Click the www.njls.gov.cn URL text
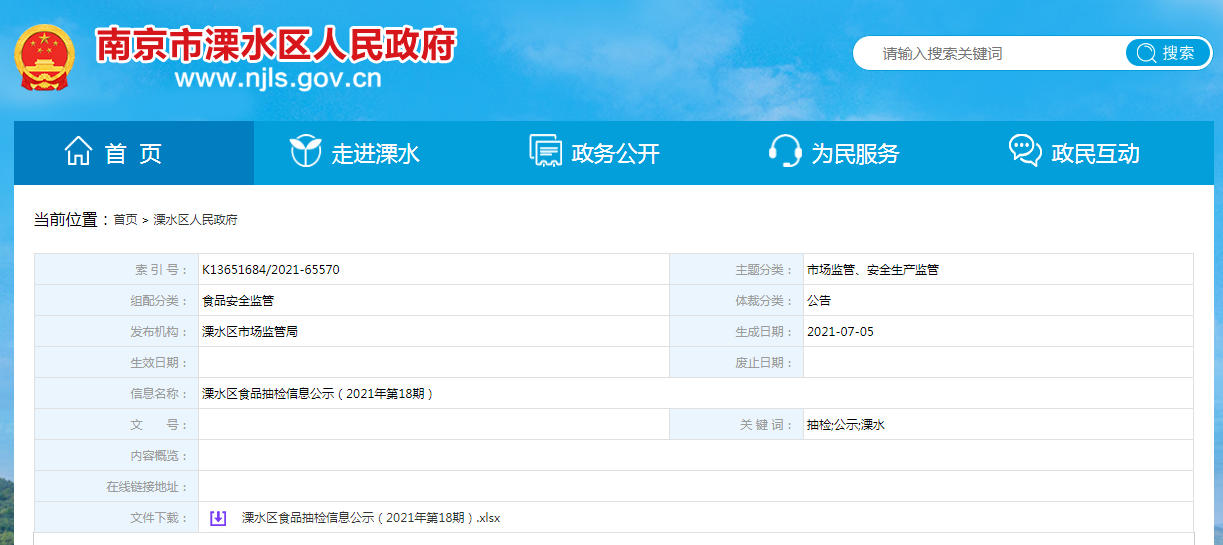The height and width of the screenshot is (545, 1223). point(278,79)
